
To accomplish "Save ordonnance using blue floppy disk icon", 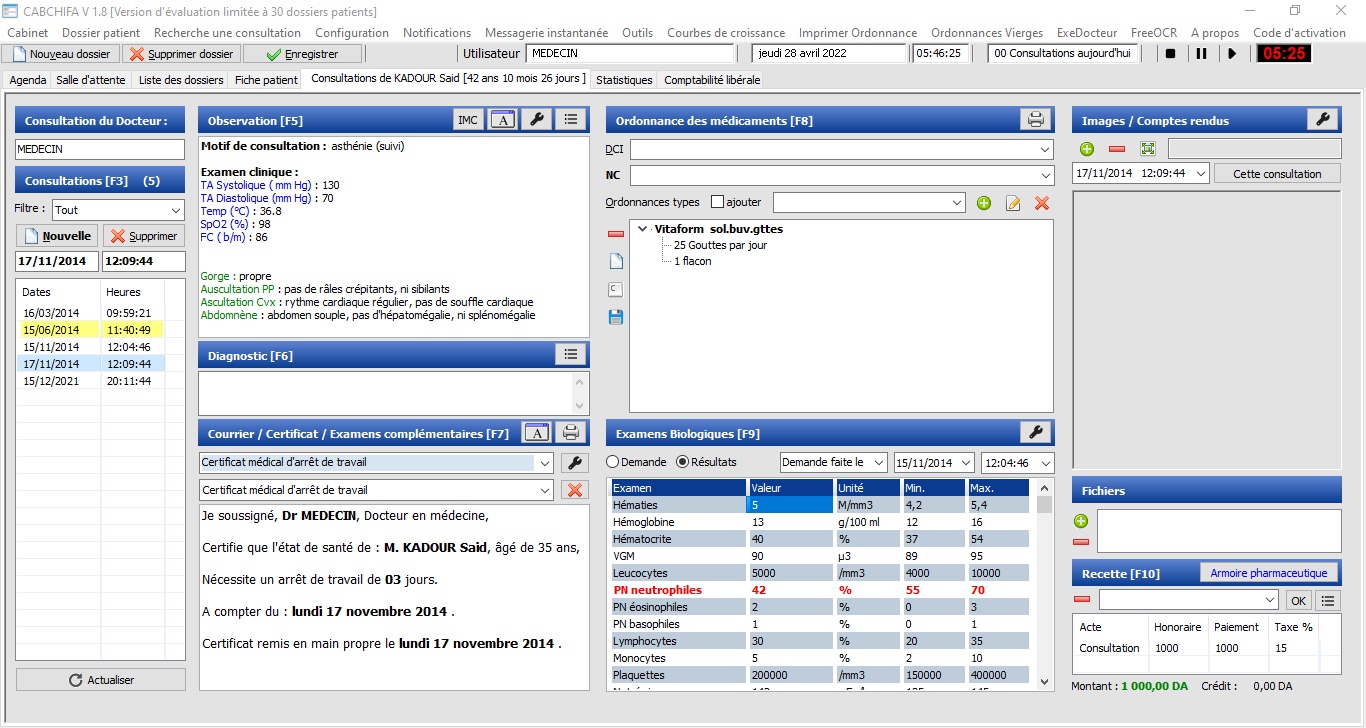I will click(616, 317).
